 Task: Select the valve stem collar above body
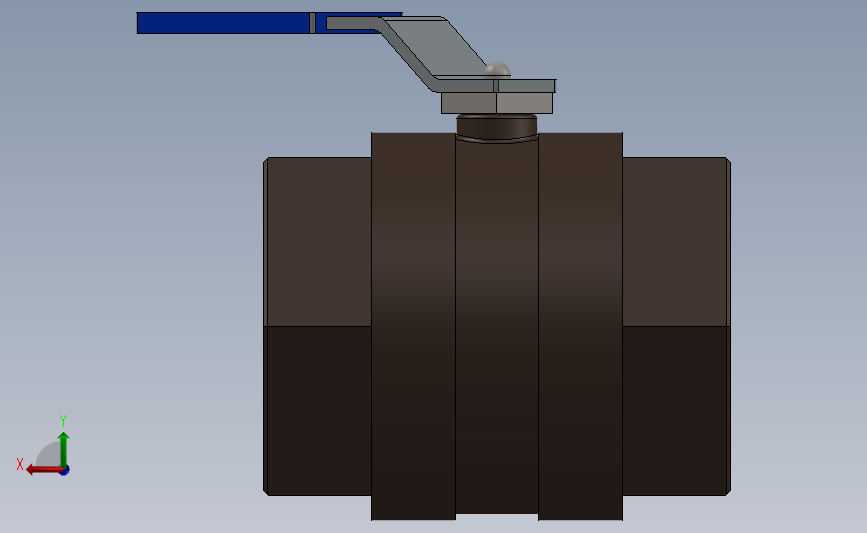tap(497, 127)
